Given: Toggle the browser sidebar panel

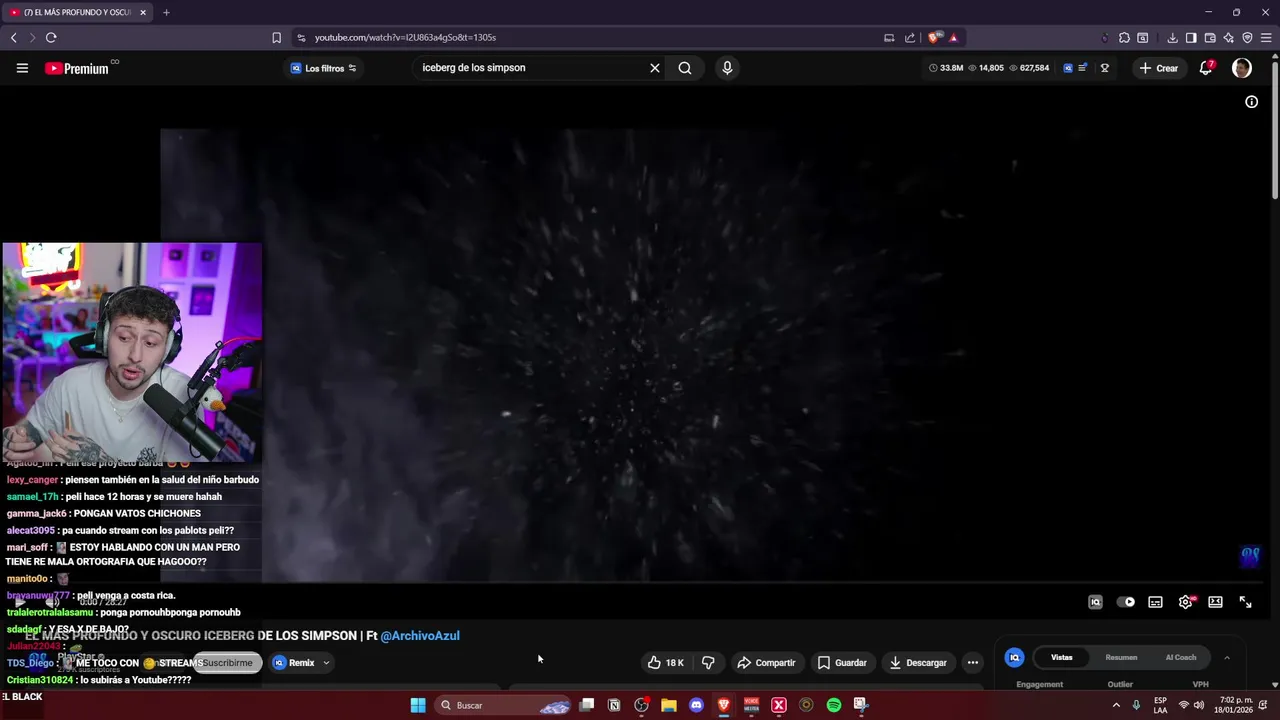Looking at the screenshot, I should pos(1191,37).
